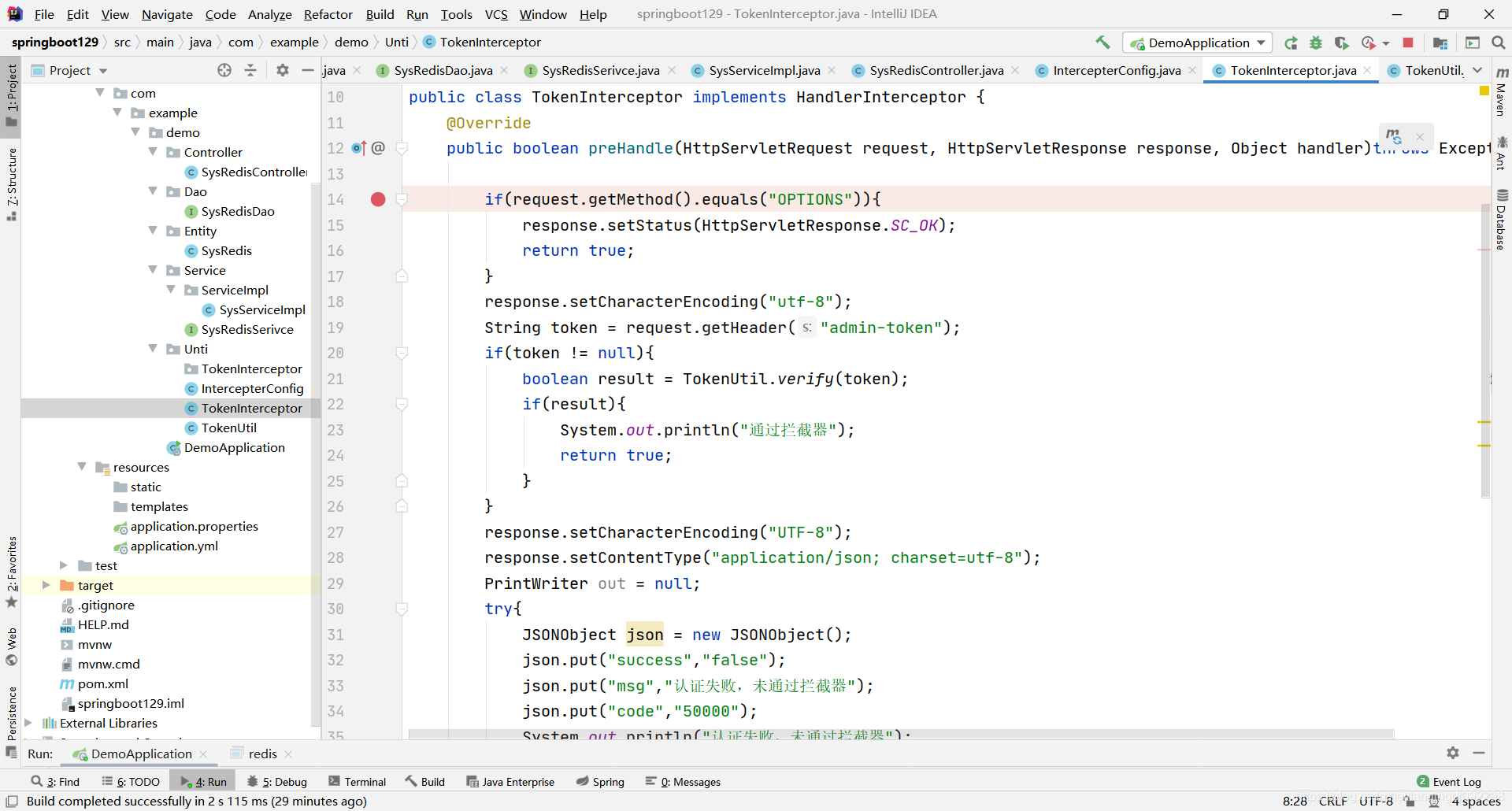Screen dimensions: 1512x811
Task: Open the 5: Debug tool window
Action: [277, 782]
